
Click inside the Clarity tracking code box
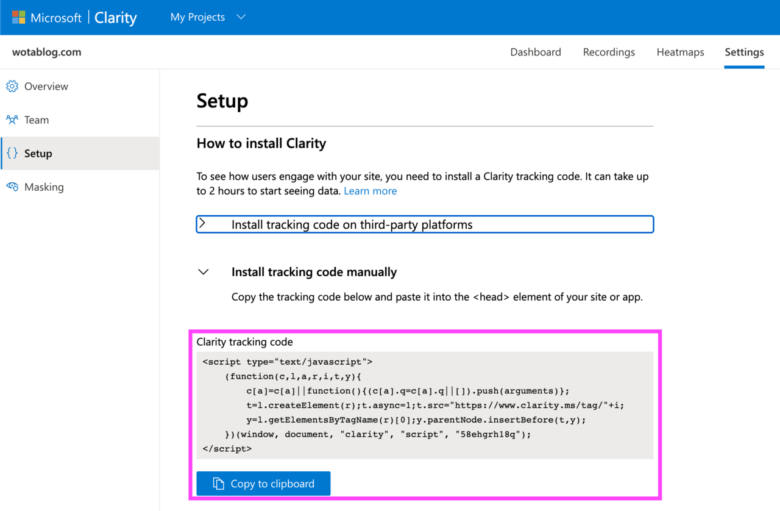click(425, 405)
